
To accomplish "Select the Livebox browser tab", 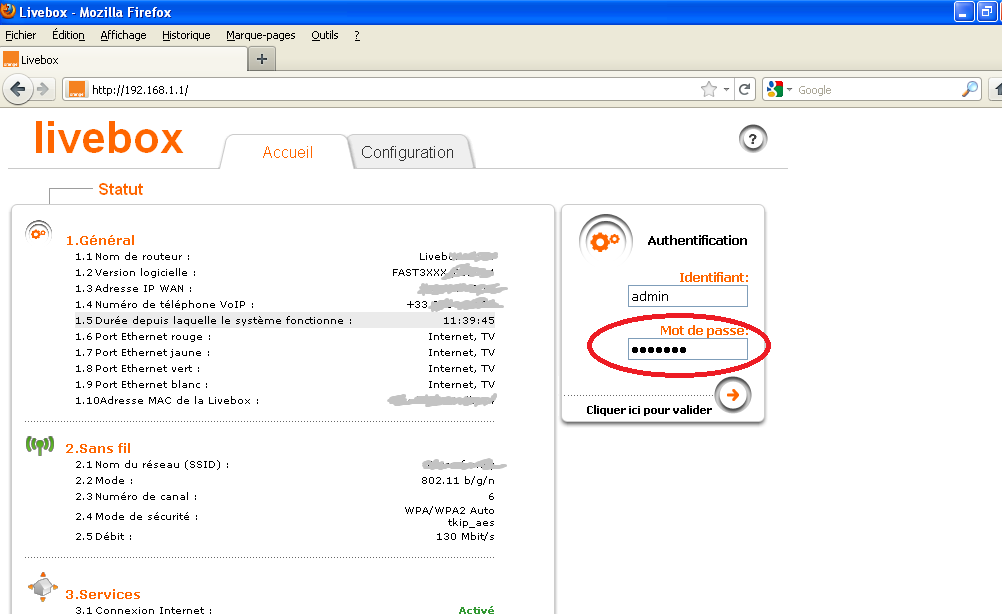I will (x=124, y=59).
